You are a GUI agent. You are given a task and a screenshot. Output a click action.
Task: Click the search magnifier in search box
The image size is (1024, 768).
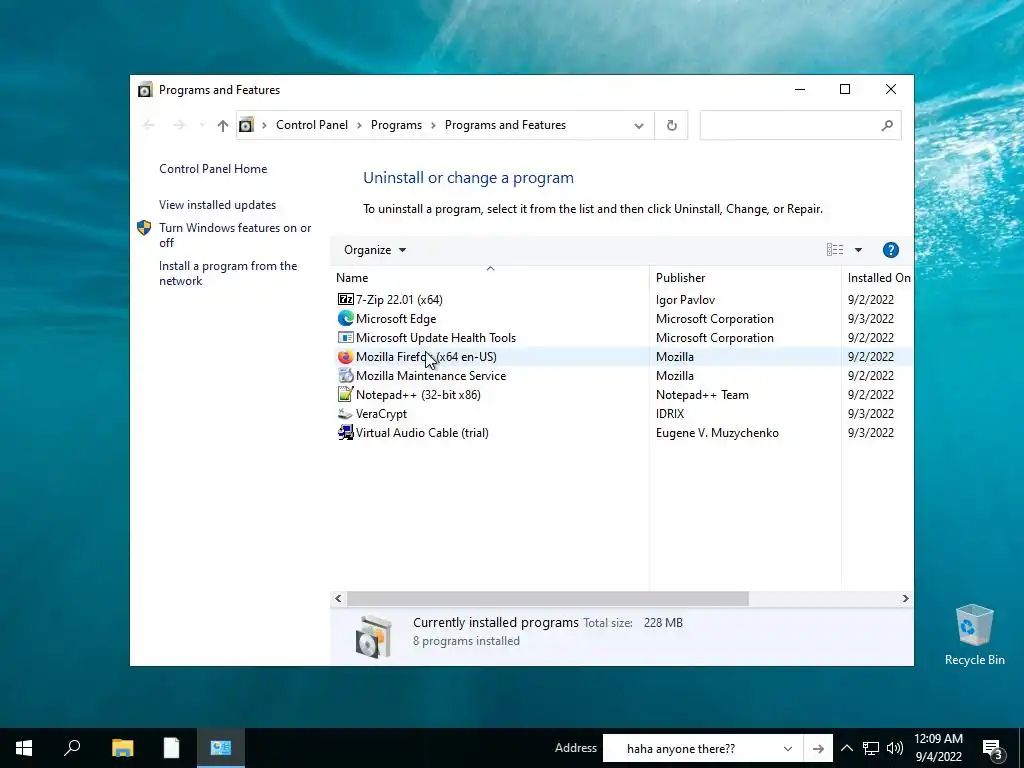pos(887,125)
